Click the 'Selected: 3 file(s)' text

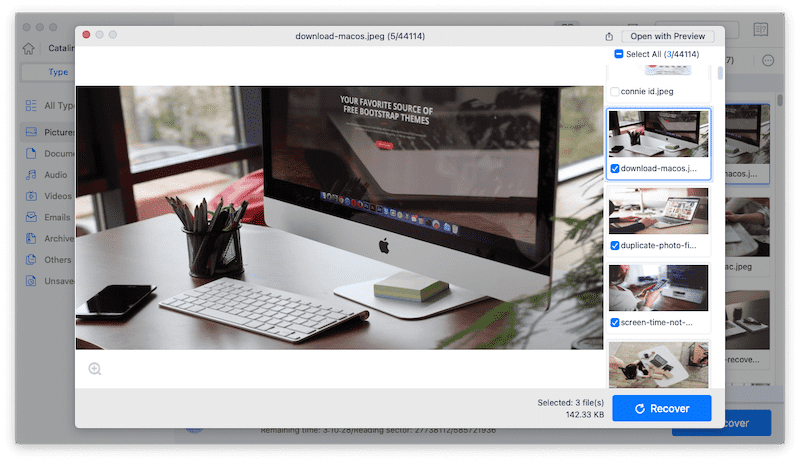pyautogui.click(x=570, y=403)
